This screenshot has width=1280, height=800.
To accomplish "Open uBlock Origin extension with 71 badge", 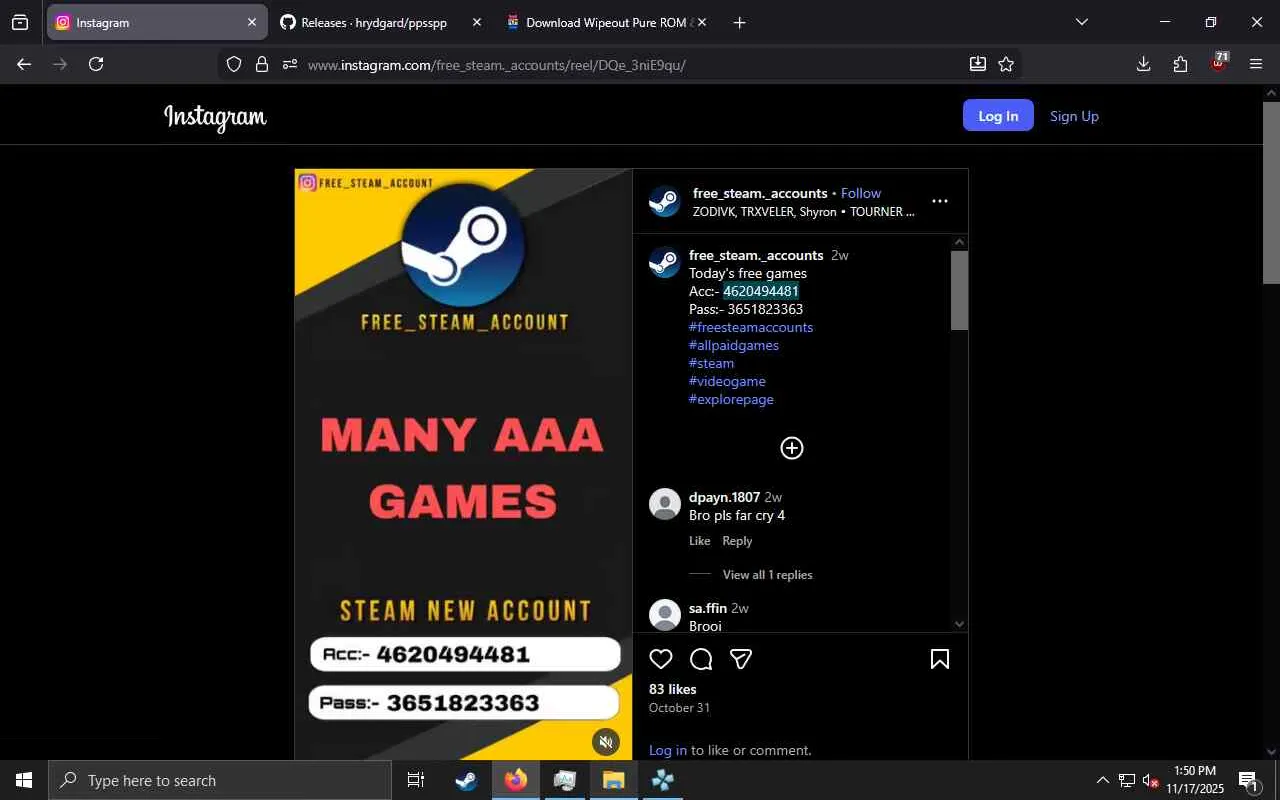I will [x=1219, y=62].
